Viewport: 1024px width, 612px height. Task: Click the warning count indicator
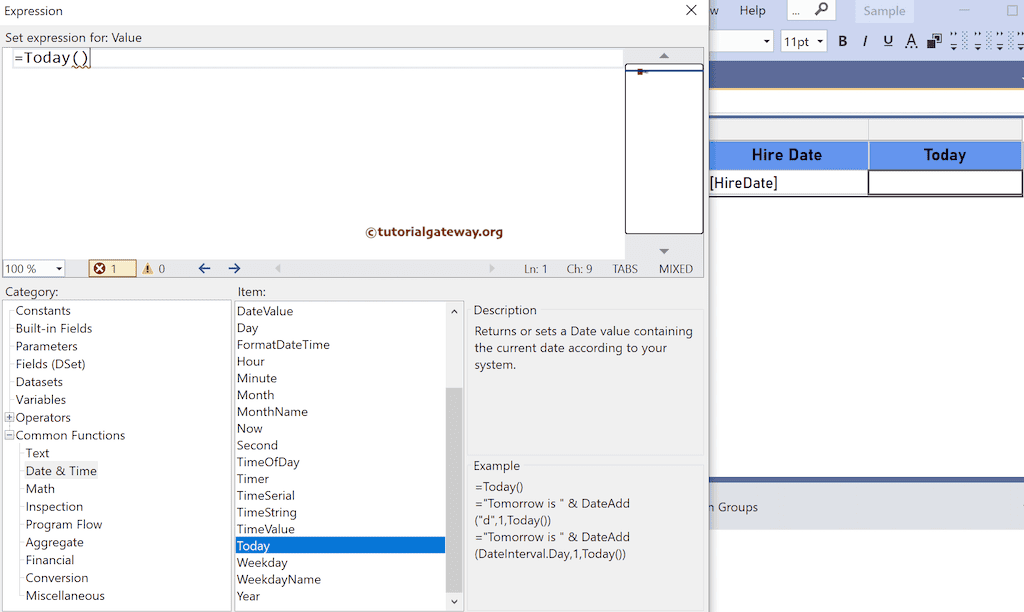(155, 268)
